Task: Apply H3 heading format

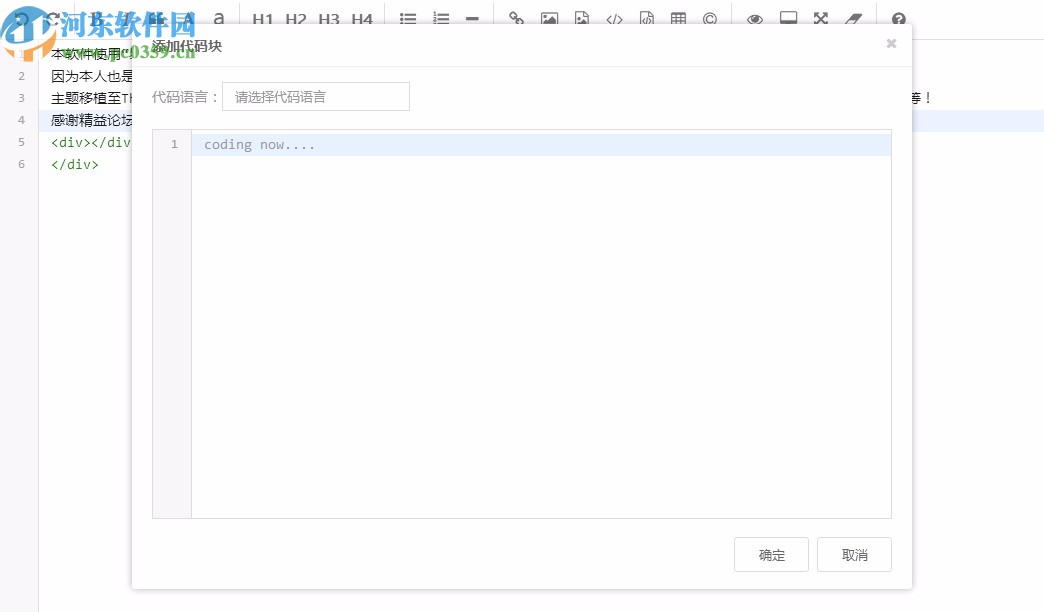Action: [x=329, y=19]
